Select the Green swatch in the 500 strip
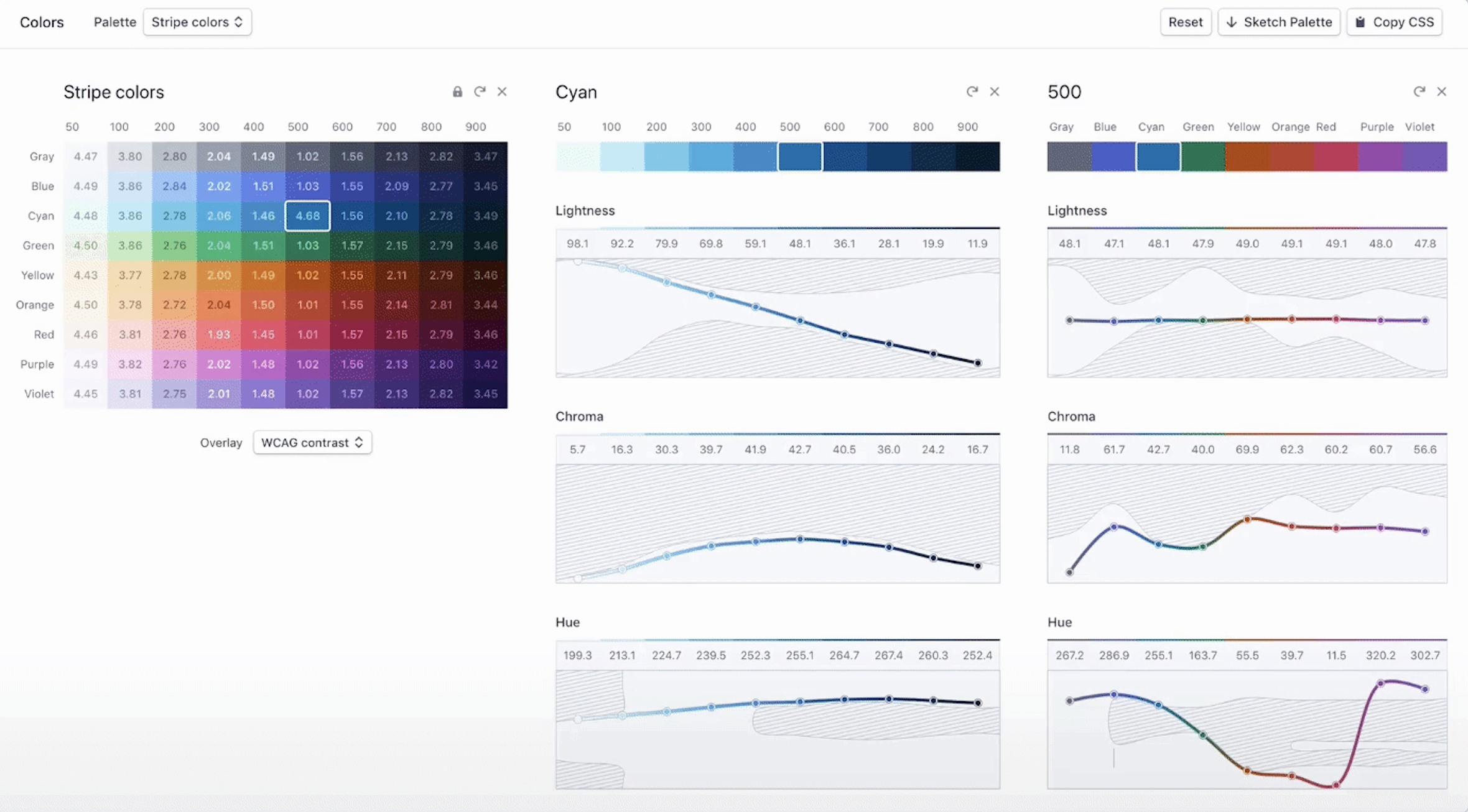1468x812 pixels. pos(1203,157)
